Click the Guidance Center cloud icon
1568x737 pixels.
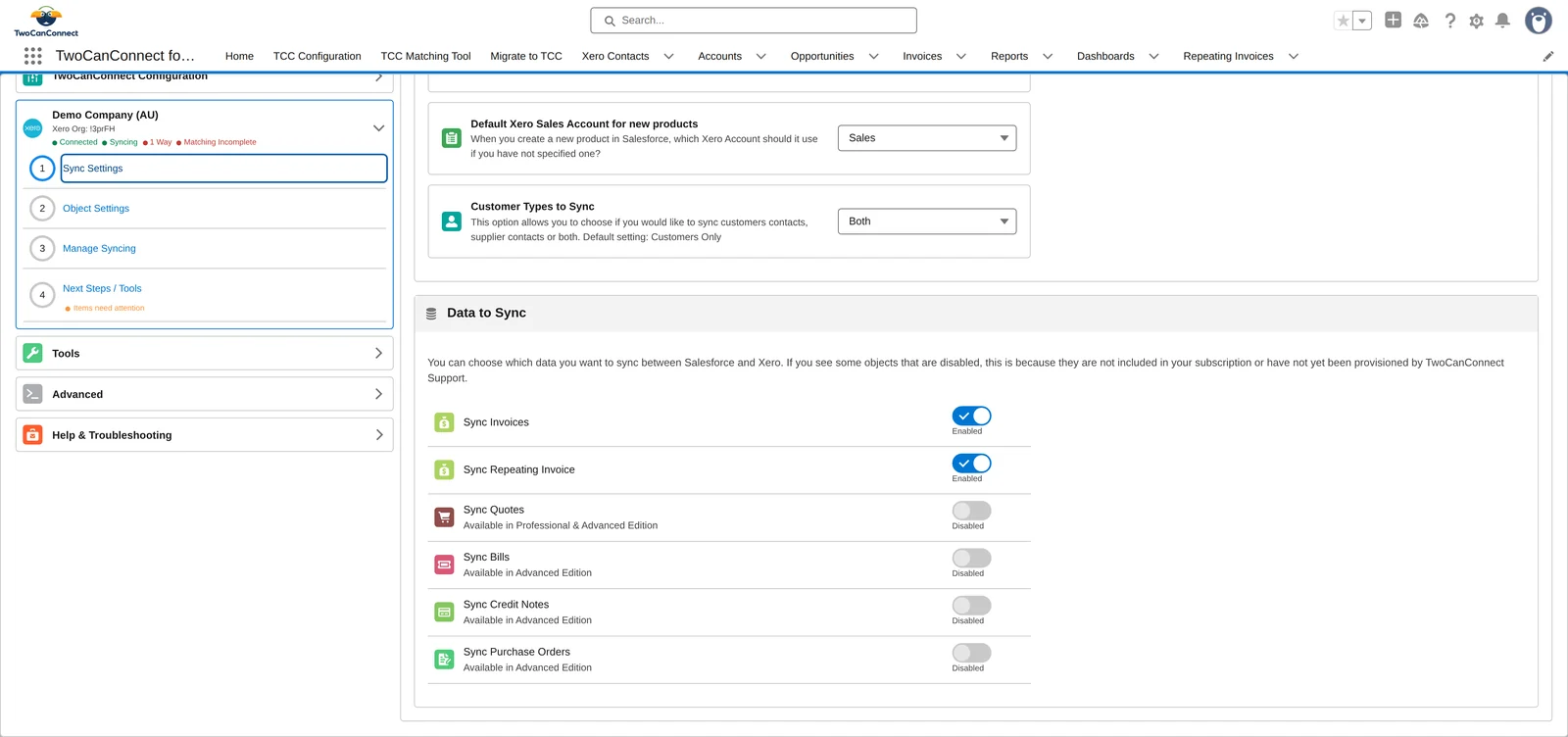tap(1421, 21)
